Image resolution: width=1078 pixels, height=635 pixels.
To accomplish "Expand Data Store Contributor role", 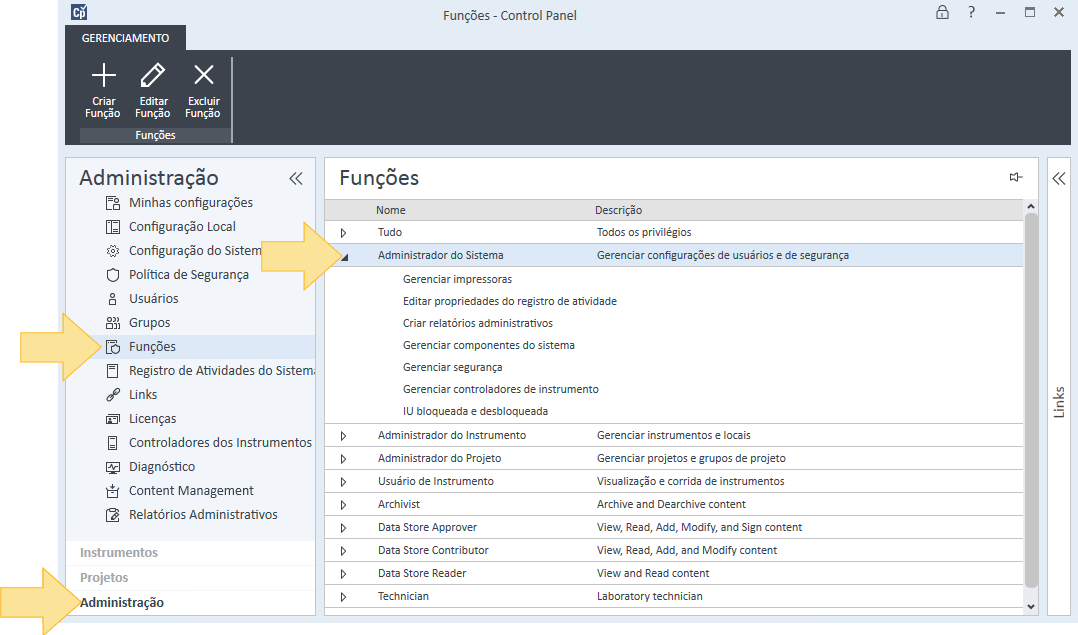I will click(x=343, y=551).
